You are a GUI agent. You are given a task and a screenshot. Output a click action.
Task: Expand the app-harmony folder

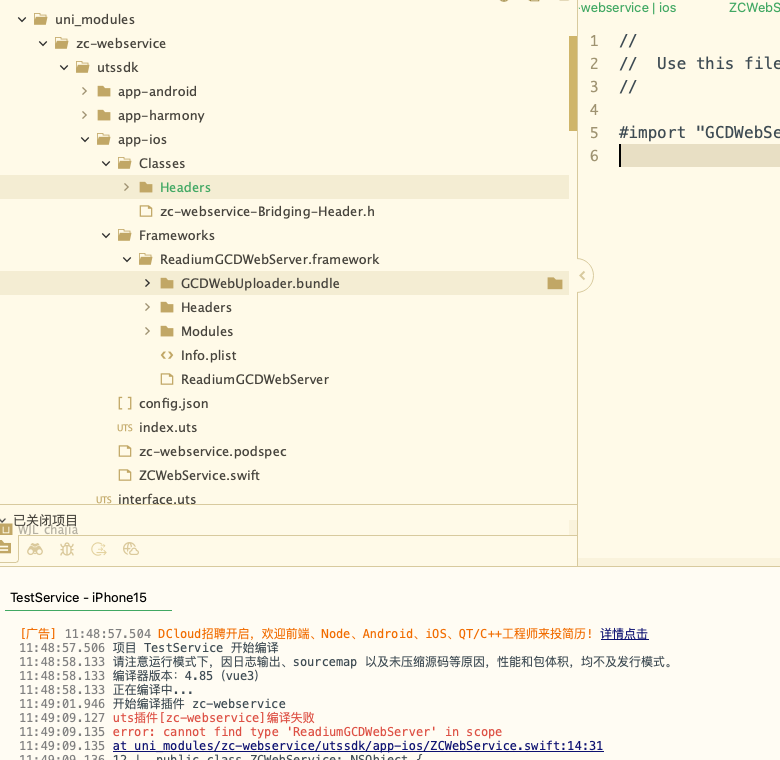(85, 115)
